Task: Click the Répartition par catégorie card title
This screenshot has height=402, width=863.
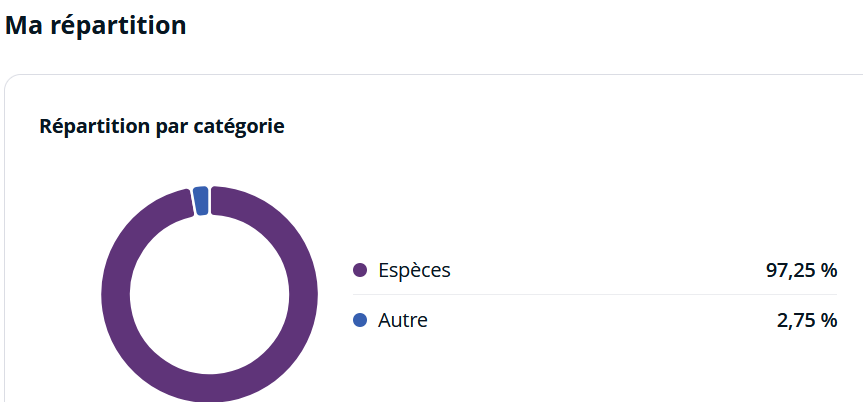Action: point(162,127)
